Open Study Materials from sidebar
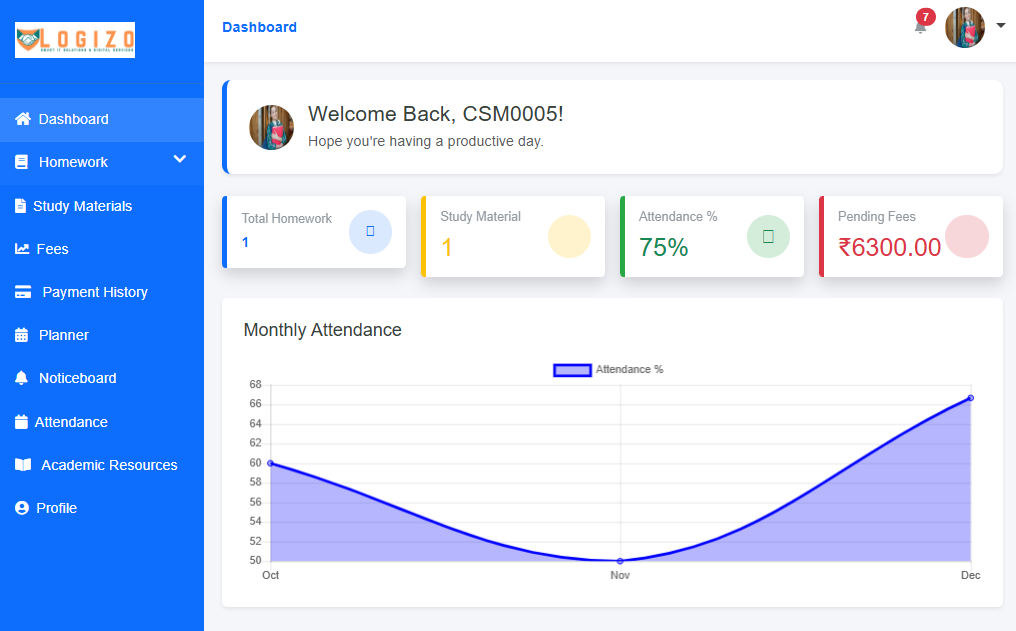Screen dimensions: 1016x631 [82, 206]
